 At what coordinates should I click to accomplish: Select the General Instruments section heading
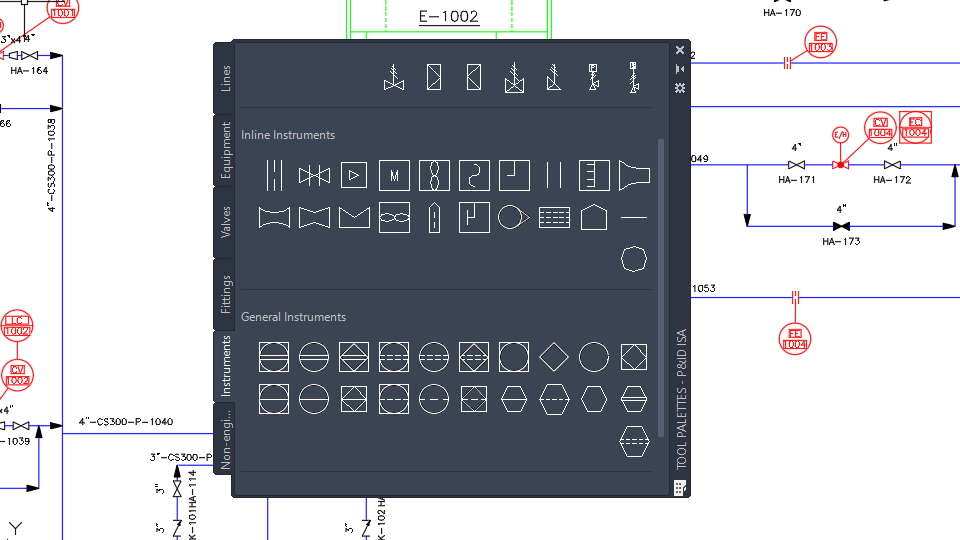293,317
